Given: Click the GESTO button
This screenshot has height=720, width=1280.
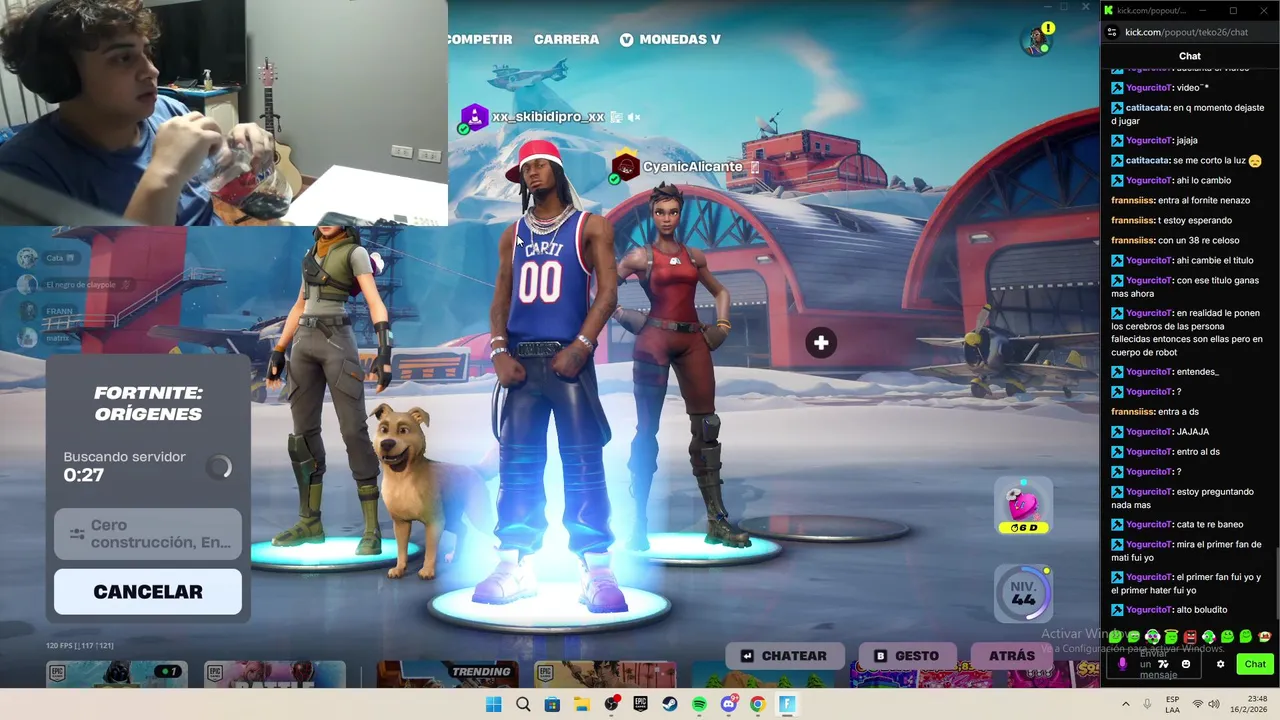Looking at the screenshot, I should [x=906, y=656].
